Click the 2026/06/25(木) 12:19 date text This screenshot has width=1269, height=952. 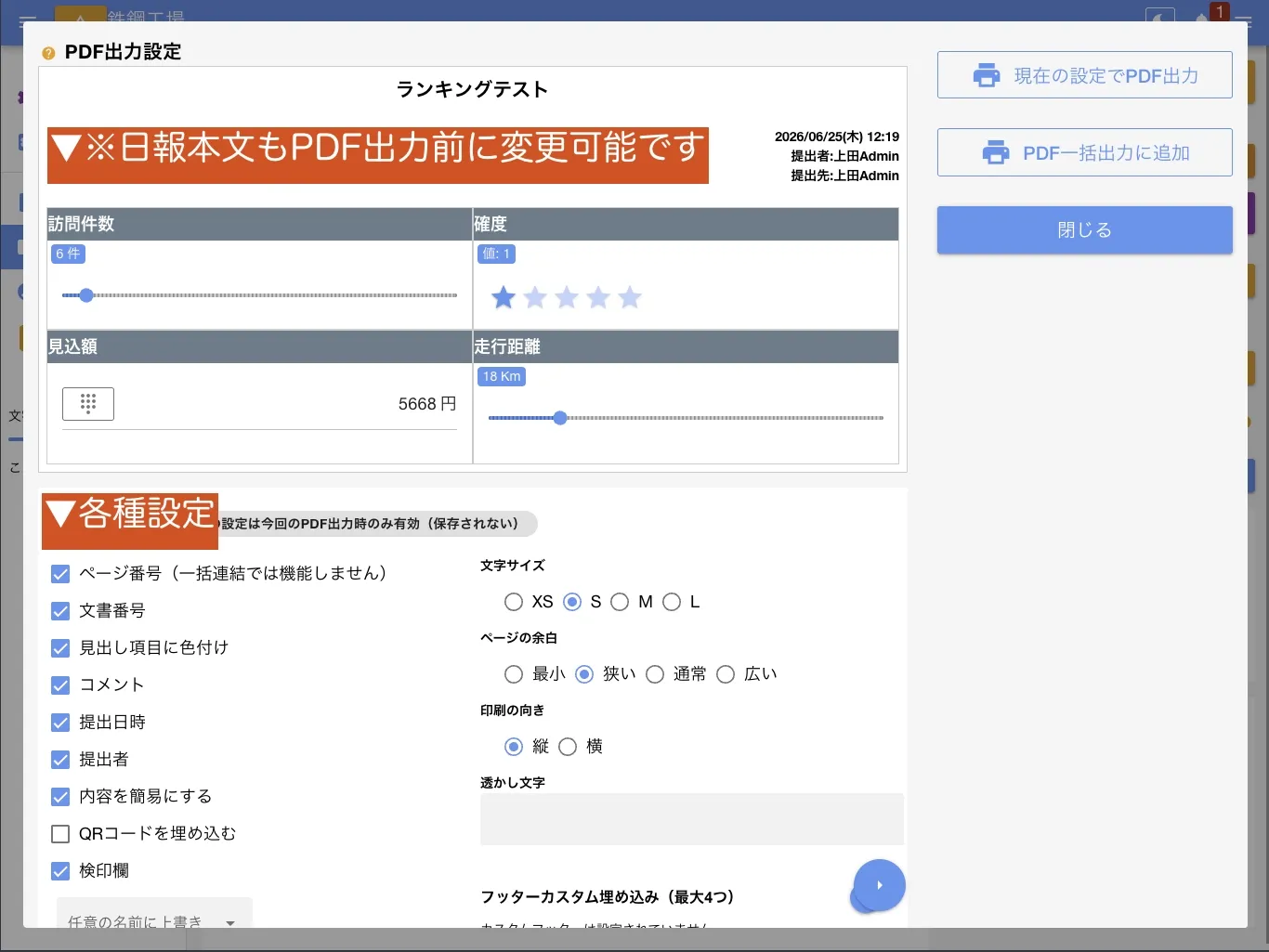(x=837, y=137)
